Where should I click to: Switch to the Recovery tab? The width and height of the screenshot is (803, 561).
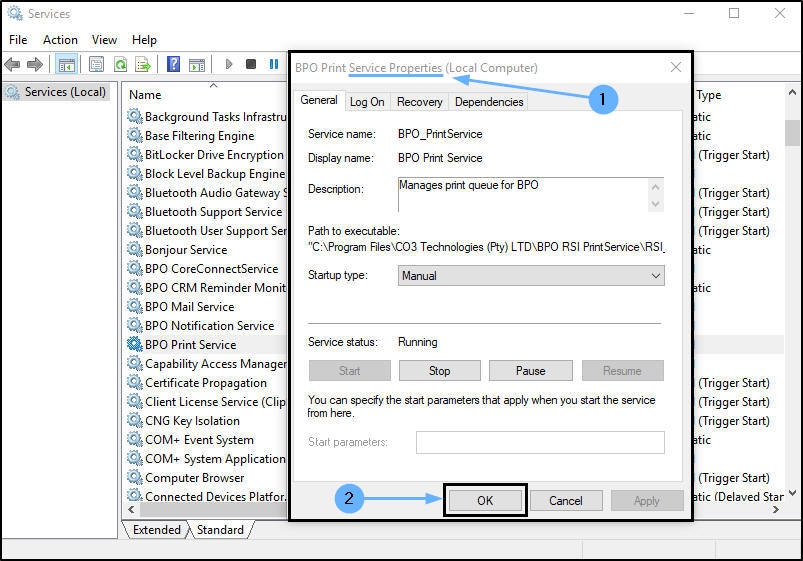click(419, 102)
